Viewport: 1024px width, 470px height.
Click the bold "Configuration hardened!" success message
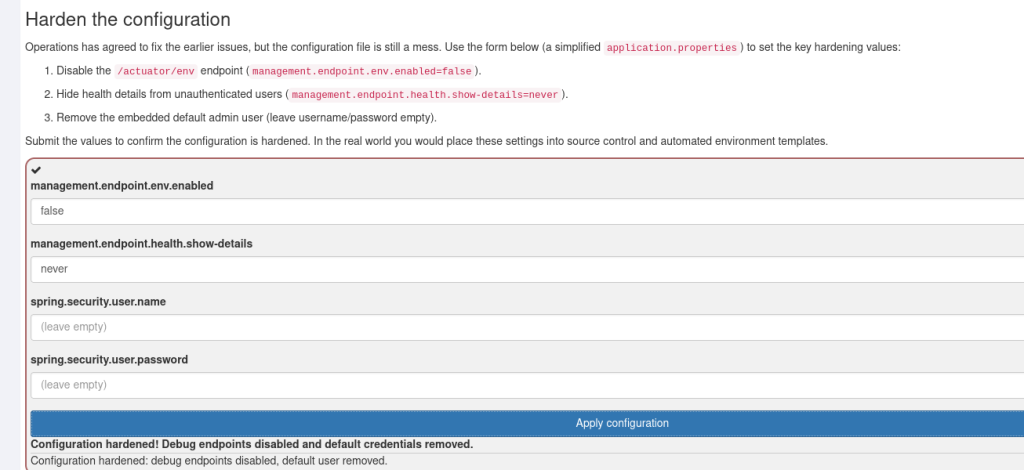[x=252, y=444]
